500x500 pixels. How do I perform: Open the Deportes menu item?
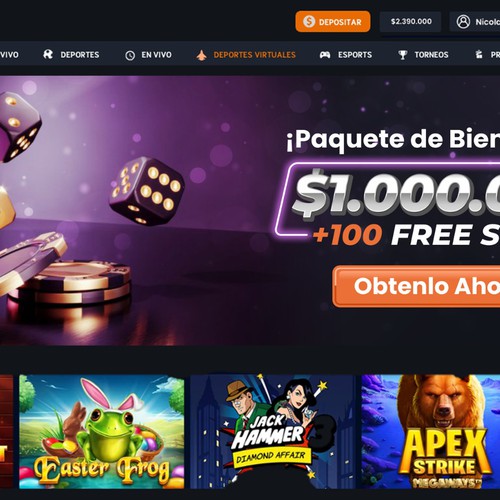pyautogui.click(x=80, y=55)
